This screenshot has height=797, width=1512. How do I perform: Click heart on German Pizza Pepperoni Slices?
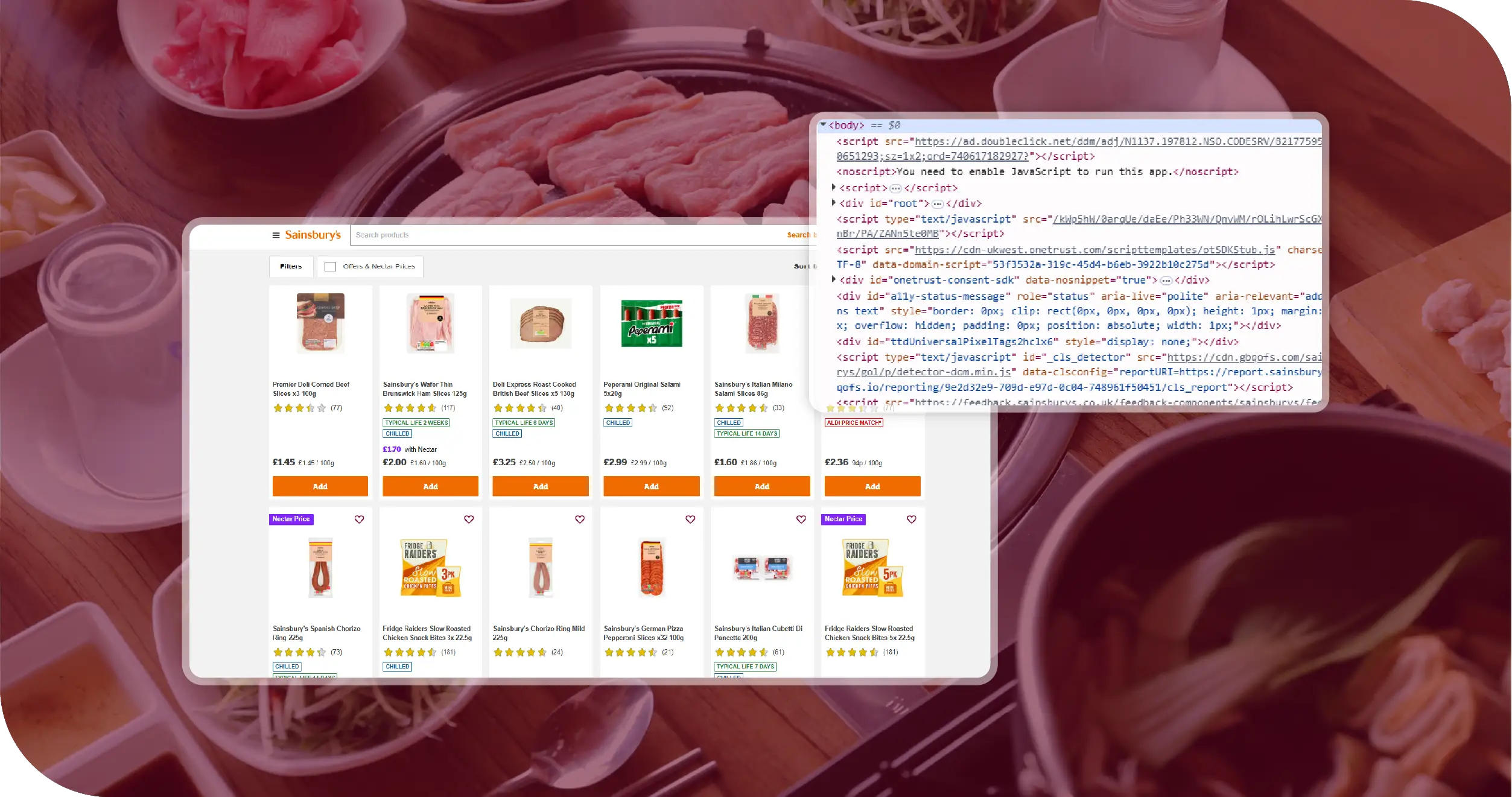tap(690, 519)
